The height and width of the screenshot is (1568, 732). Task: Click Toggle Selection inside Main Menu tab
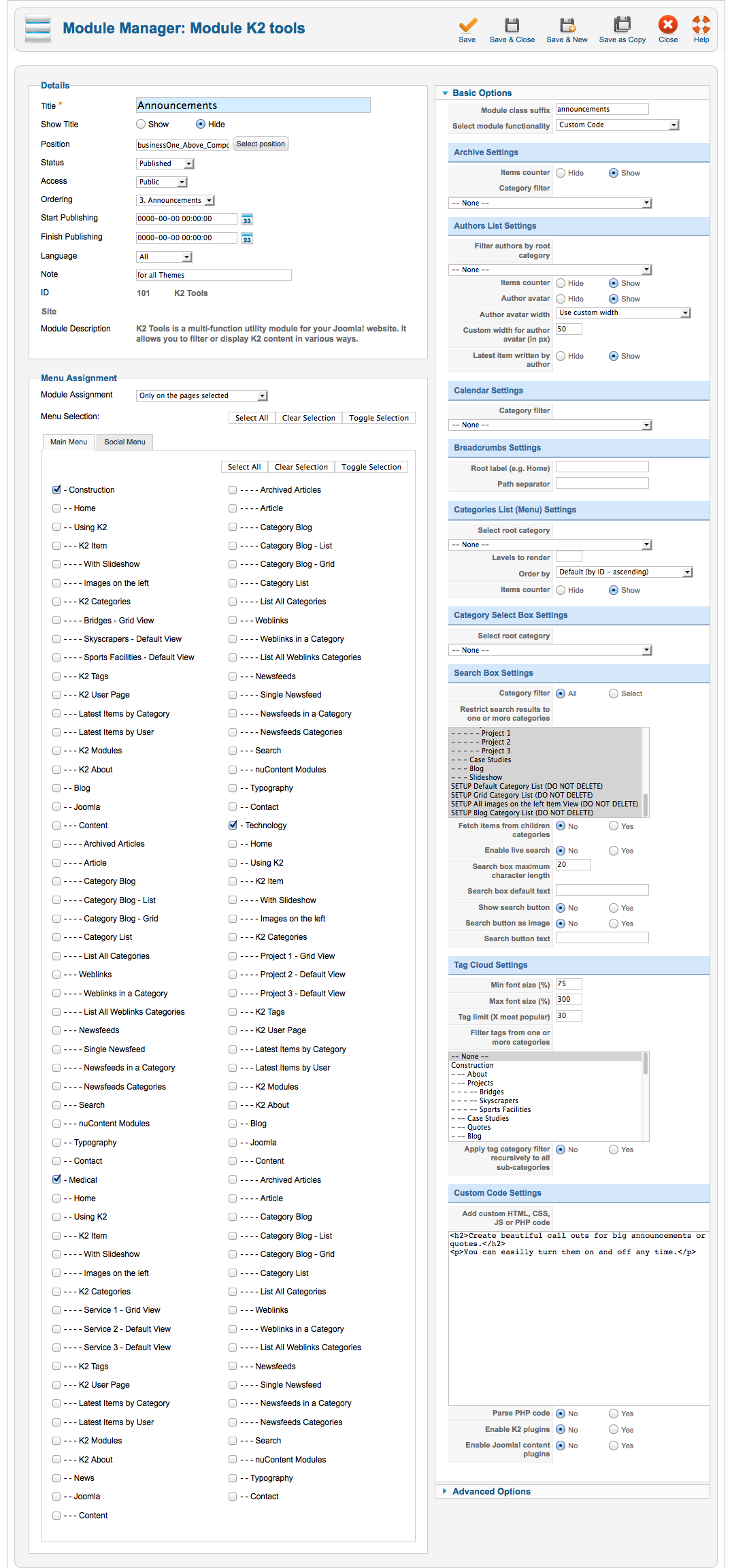(371, 467)
